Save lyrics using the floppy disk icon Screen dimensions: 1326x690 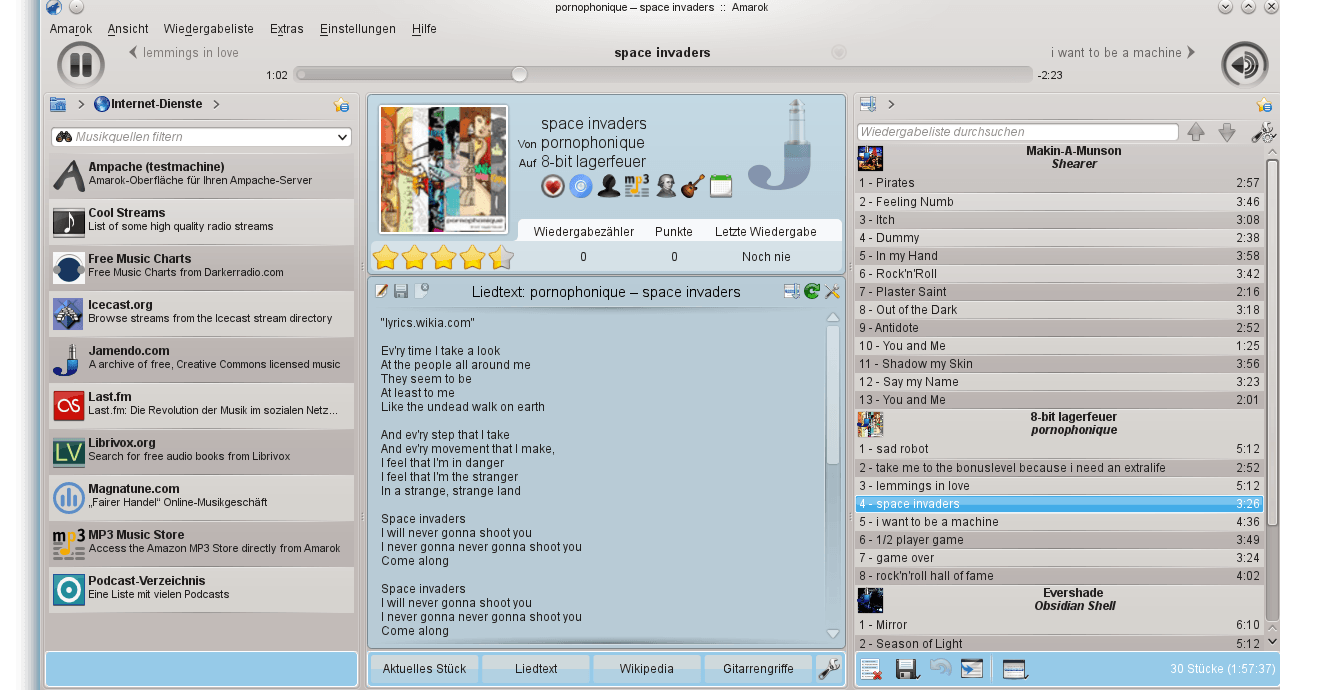401,291
